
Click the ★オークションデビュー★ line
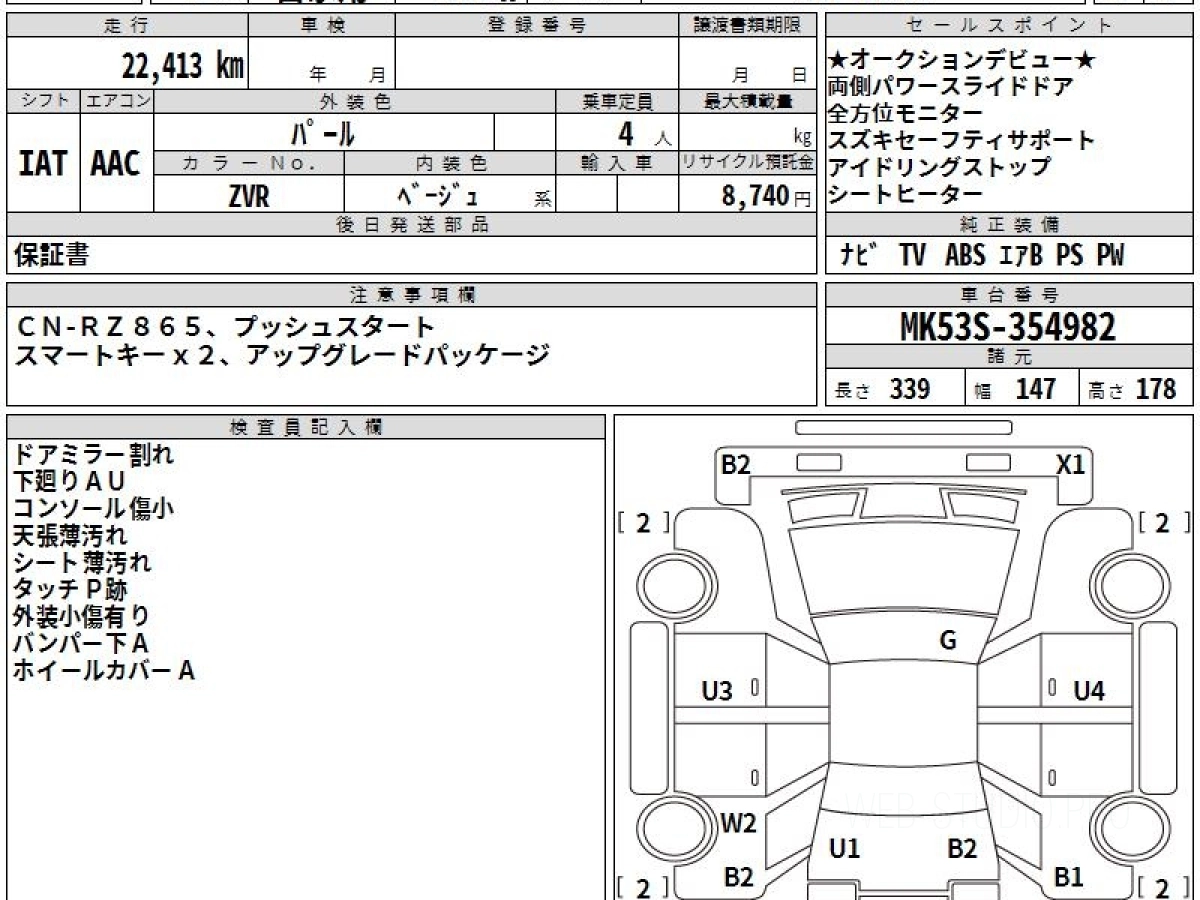point(963,61)
